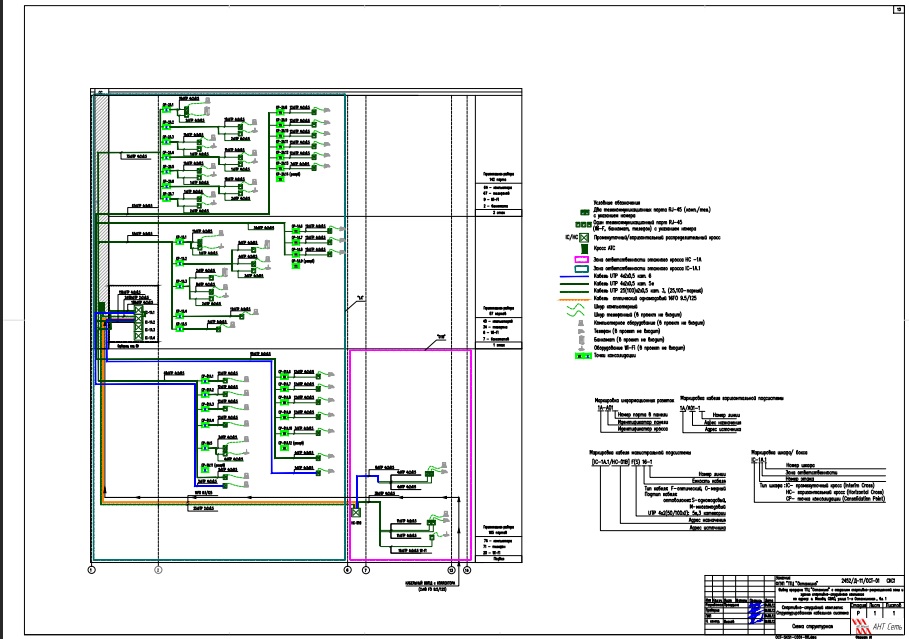This screenshot has height=639, width=909.
Task: Click the two-port RJ-45 outlet legend symbol
Action: pos(585,213)
